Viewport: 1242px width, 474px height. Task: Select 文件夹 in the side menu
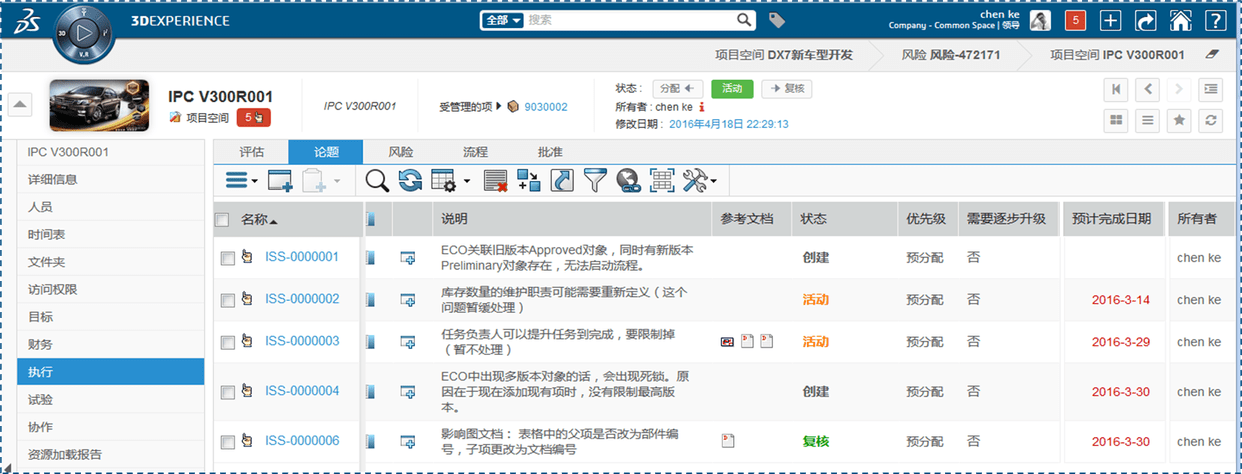click(x=110, y=262)
